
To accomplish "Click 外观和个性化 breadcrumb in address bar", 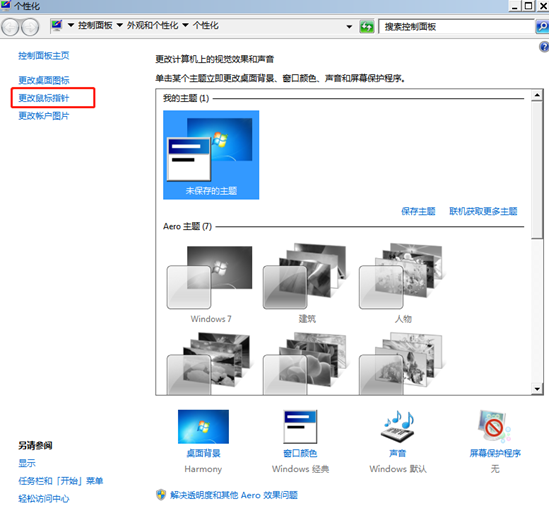I will tap(152, 25).
